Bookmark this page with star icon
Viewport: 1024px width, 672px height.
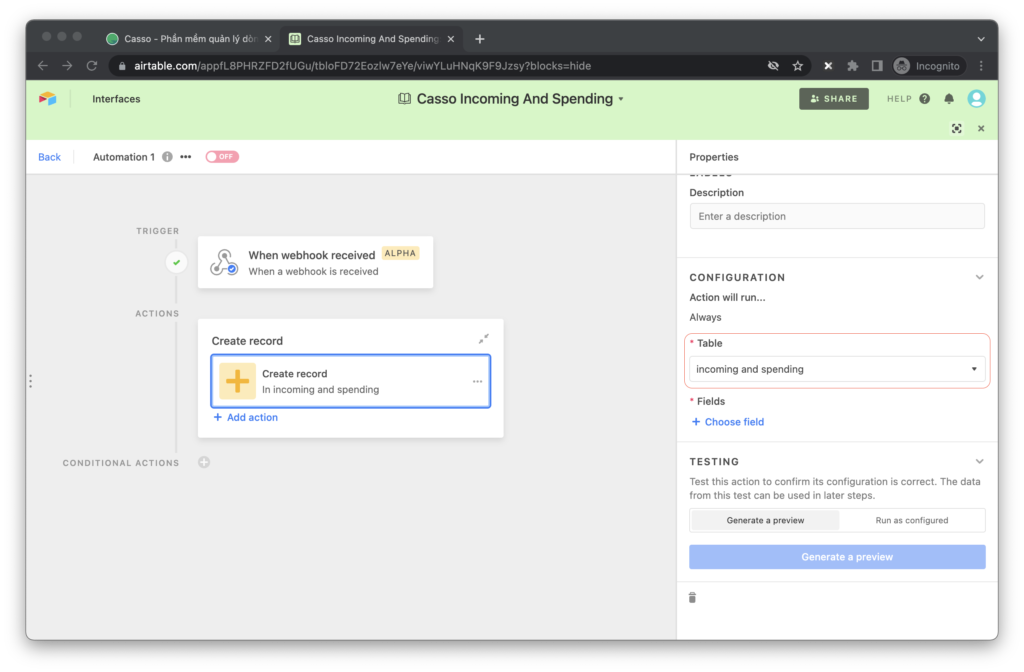[797, 66]
